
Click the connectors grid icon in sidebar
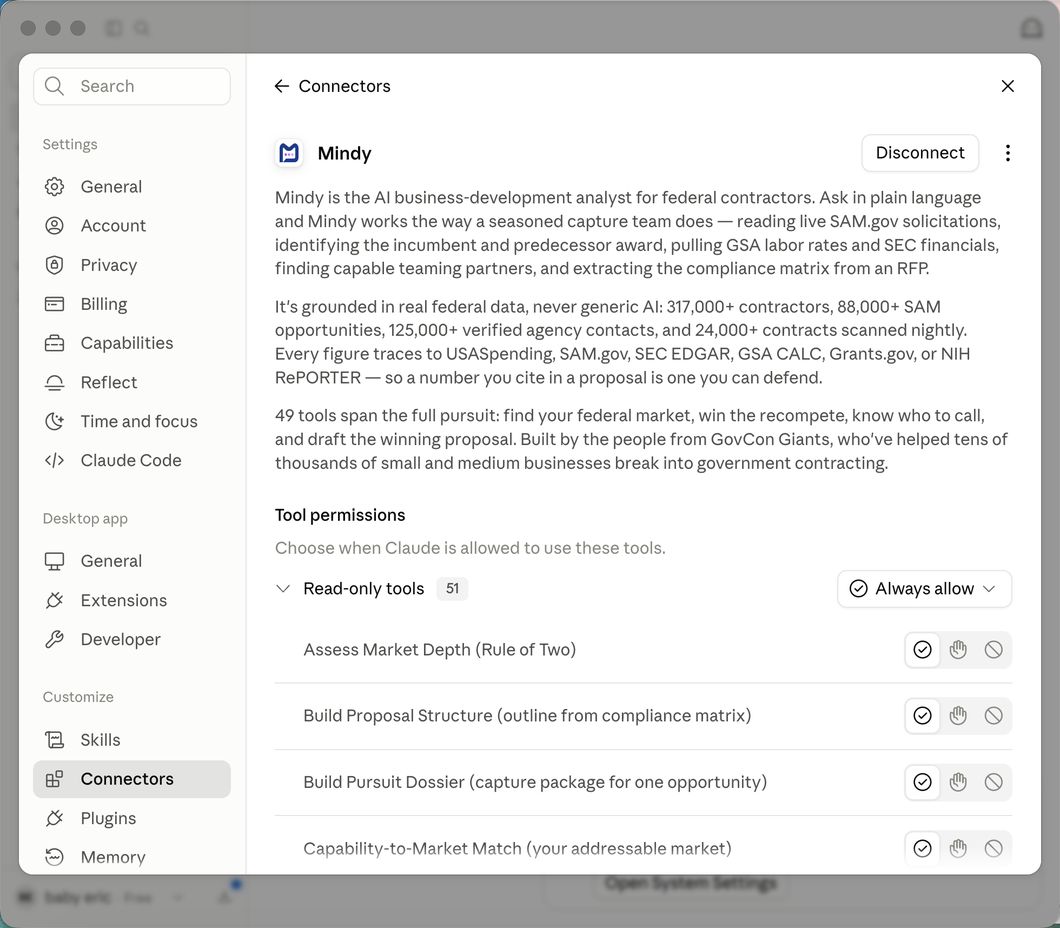(54, 779)
